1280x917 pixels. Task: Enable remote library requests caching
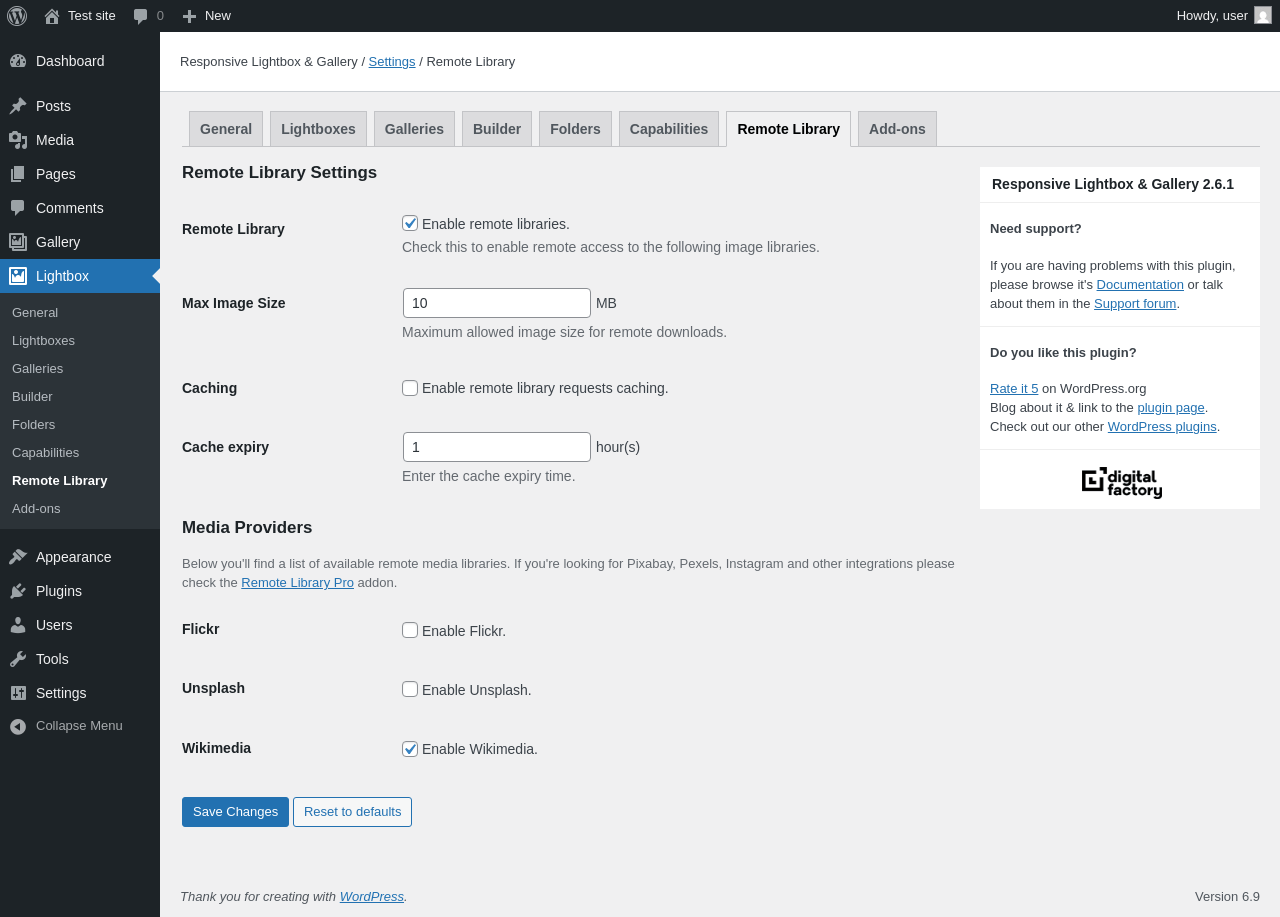tap(410, 388)
